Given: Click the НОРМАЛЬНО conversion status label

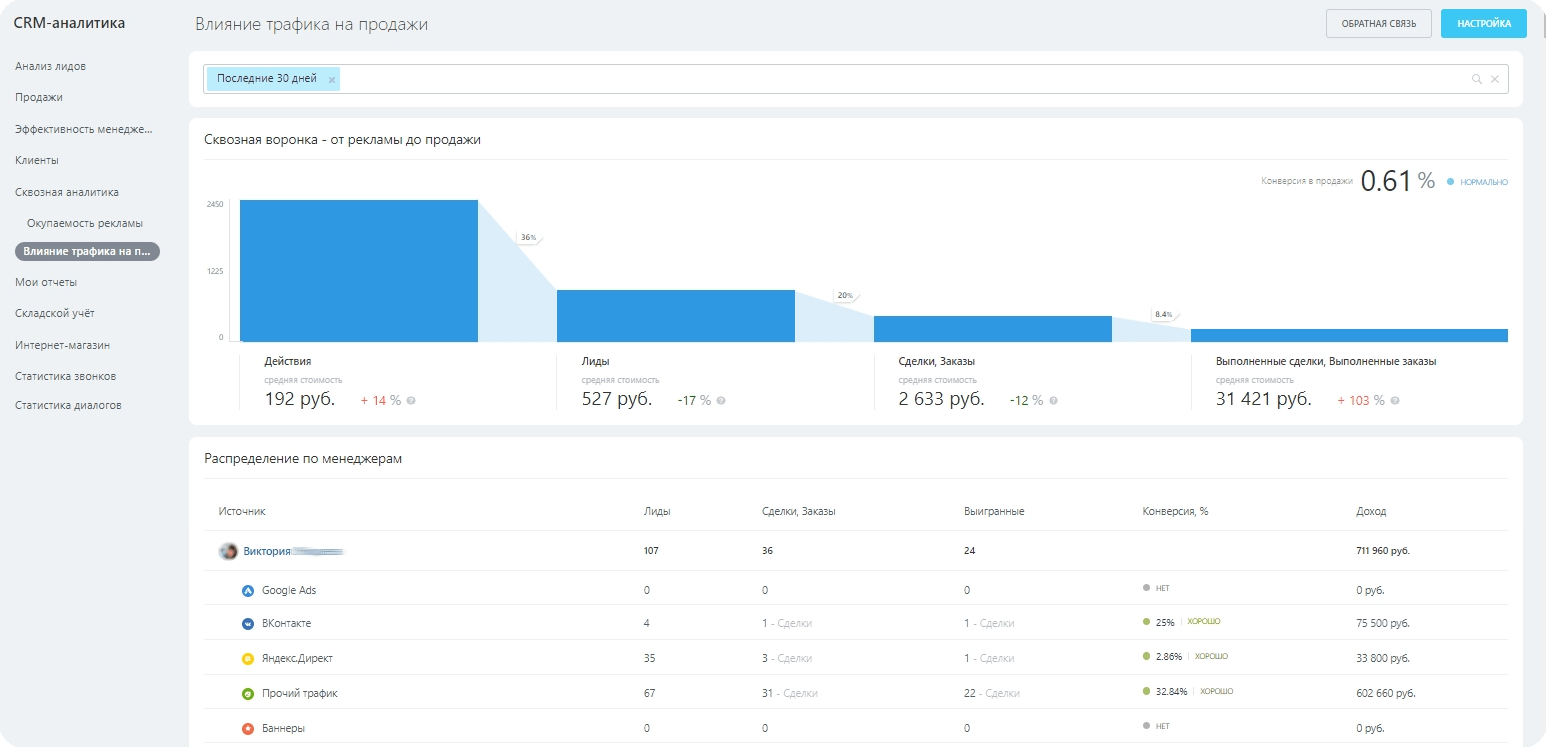Looking at the screenshot, I should click(x=1484, y=182).
